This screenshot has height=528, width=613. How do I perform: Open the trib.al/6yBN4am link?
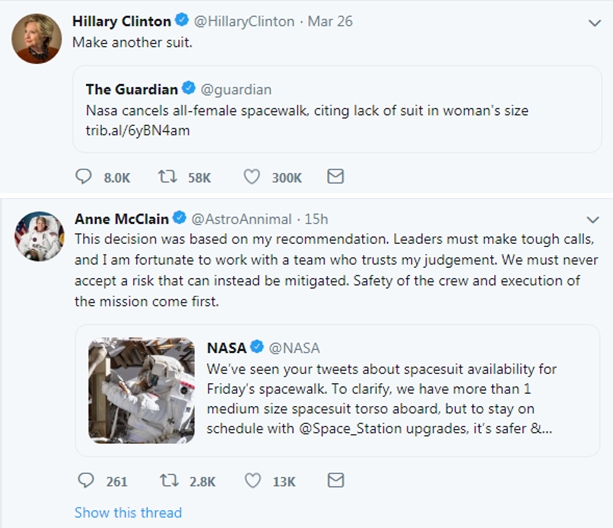[x=133, y=129]
